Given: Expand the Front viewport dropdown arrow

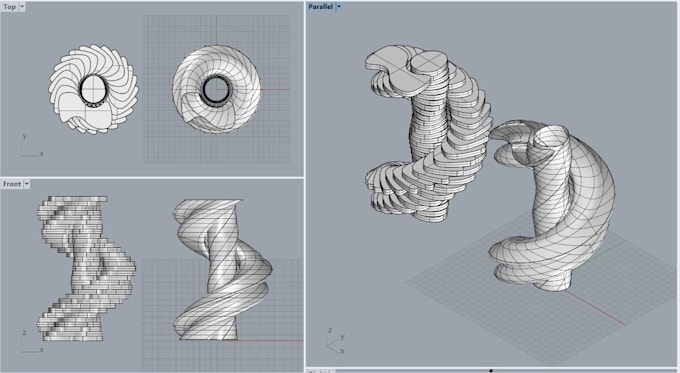Looking at the screenshot, I should [26, 184].
